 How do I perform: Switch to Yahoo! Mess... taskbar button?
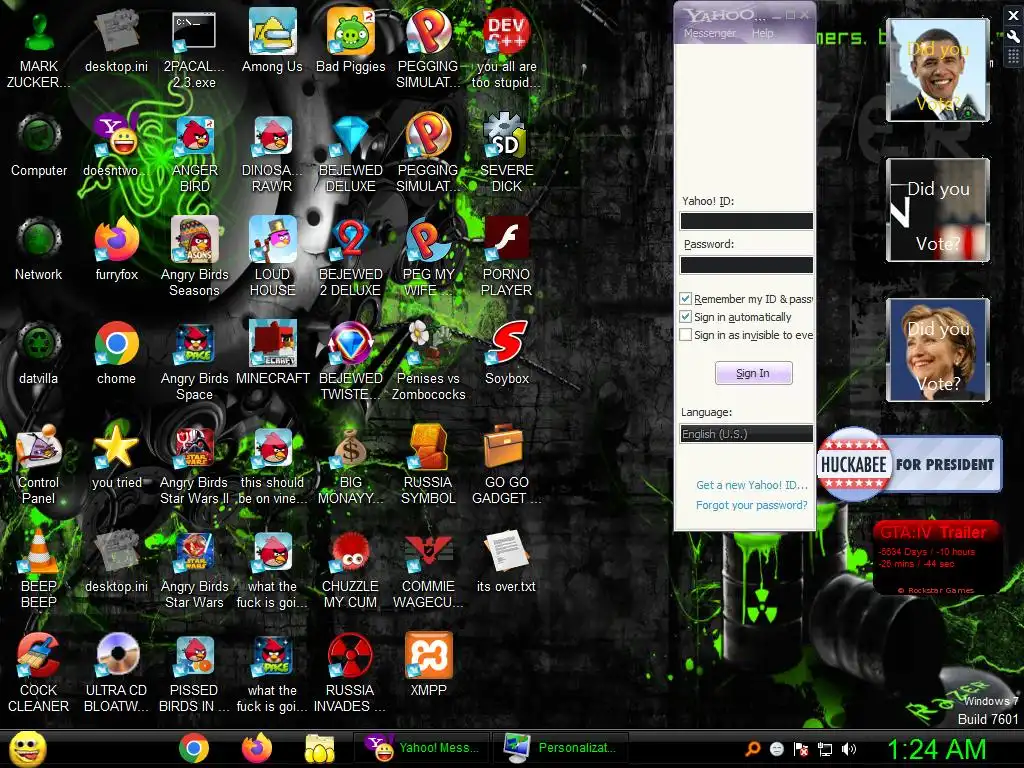pos(423,748)
